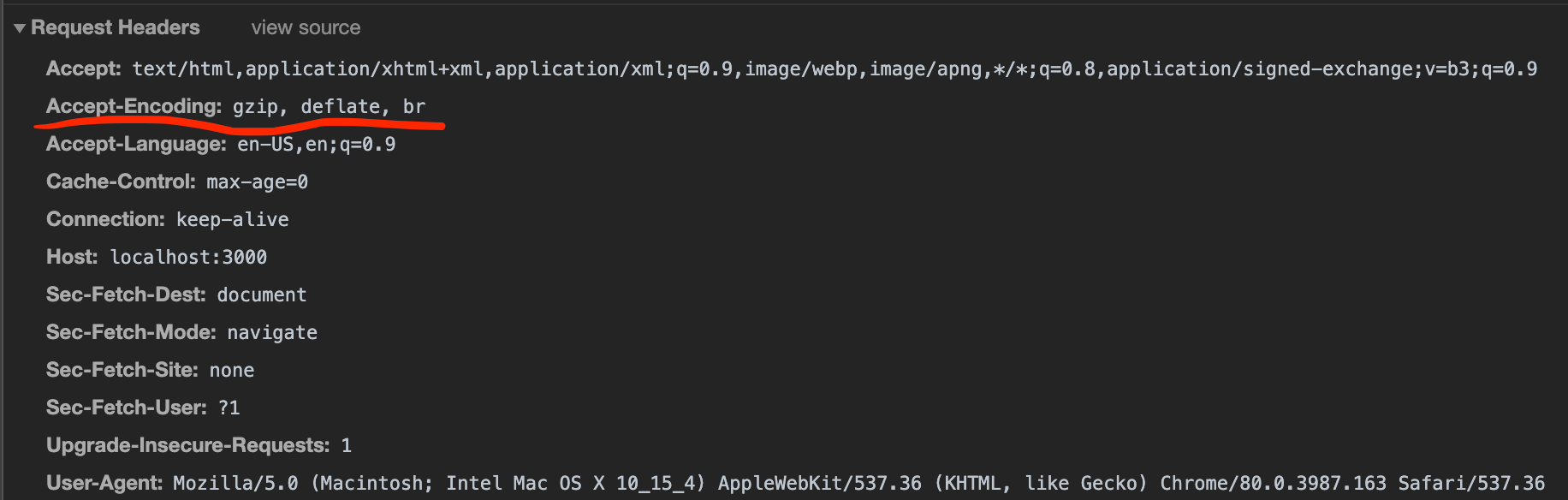Image resolution: width=1568 pixels, height=500 pixels.
Task: Select the max-age=0 value
Action: click(256, 182)
